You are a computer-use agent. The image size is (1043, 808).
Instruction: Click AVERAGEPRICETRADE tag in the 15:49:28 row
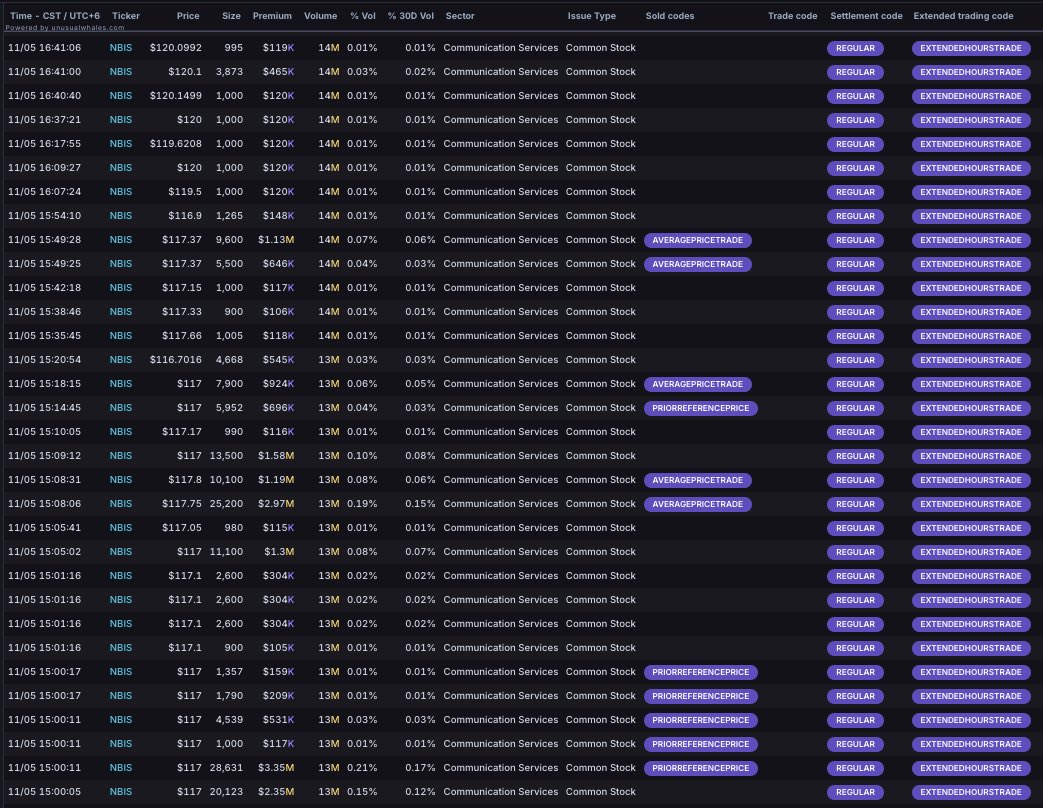pos(698,240)
